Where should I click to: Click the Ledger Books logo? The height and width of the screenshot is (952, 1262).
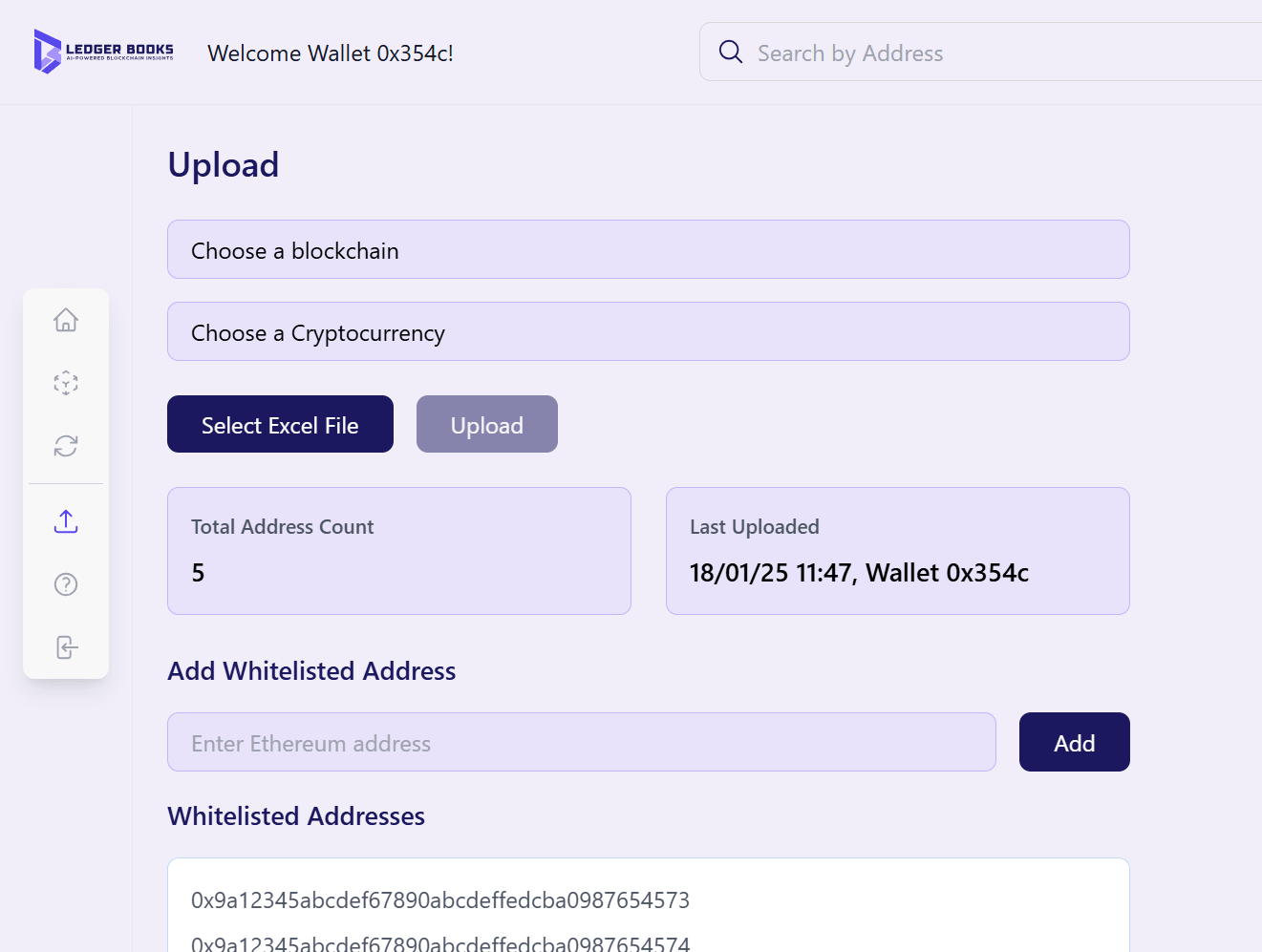point(103,52)
